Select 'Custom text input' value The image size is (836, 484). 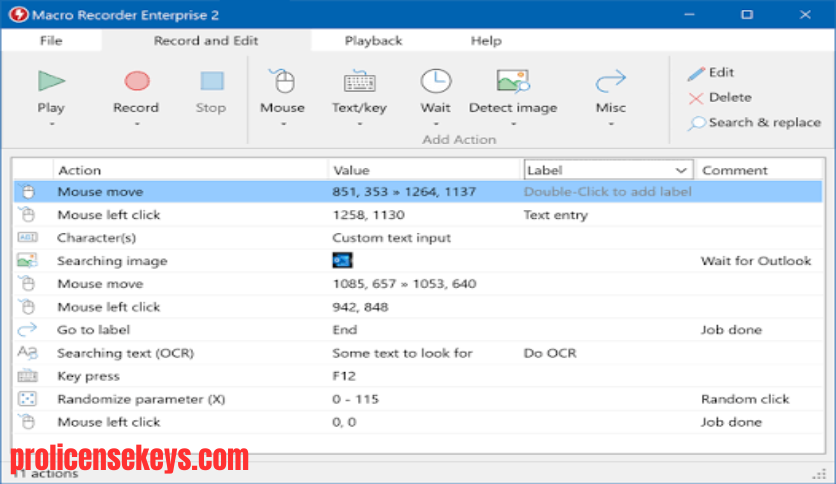(x=391, y=238)
